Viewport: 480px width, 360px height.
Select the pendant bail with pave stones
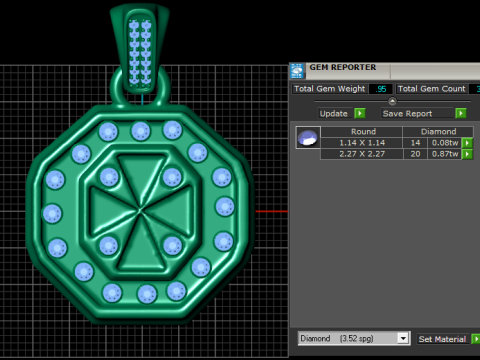pos(140,50)
